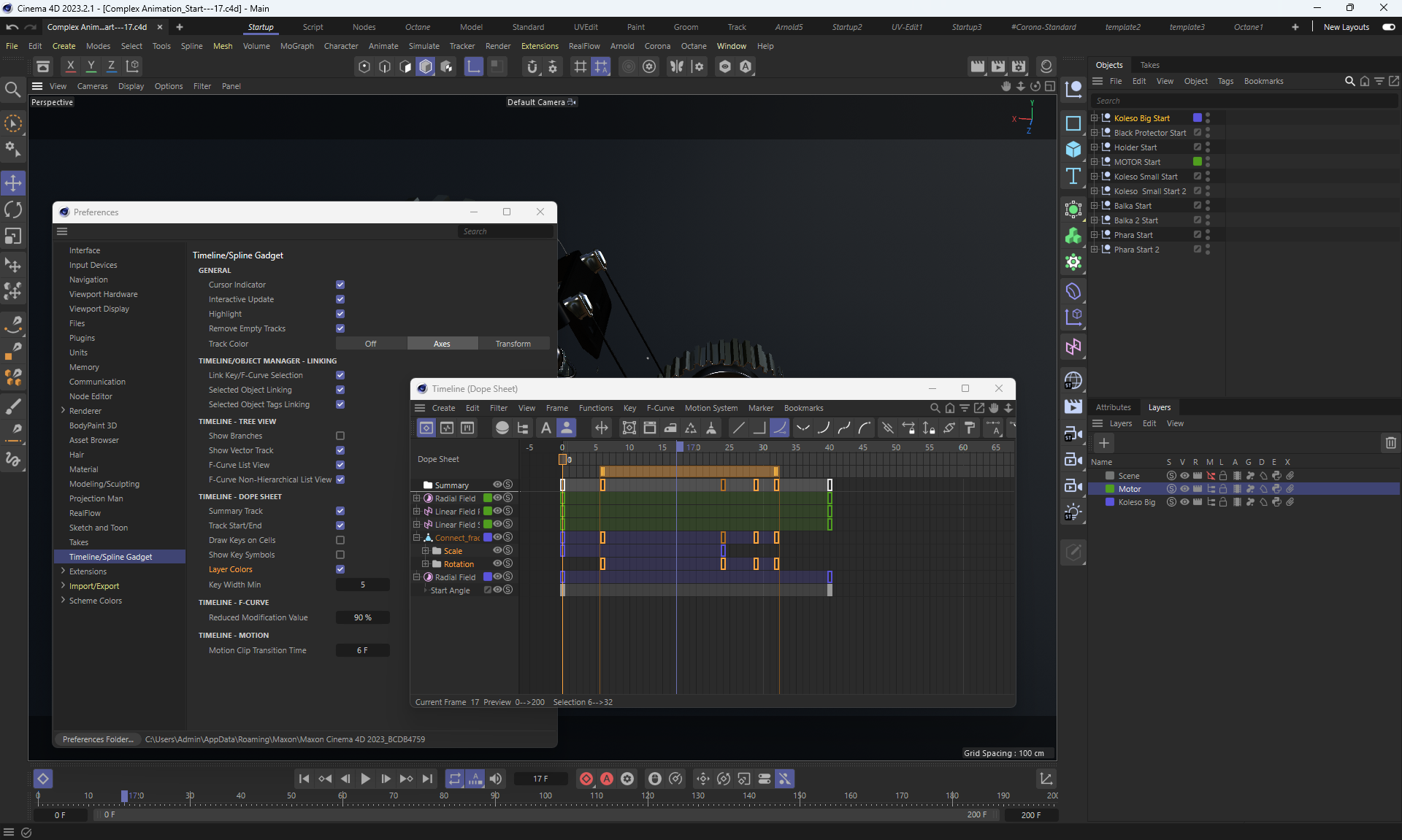Open the MoGraph menu
Viewport: 1402px width, 840px height.
(x=296, y=46)
